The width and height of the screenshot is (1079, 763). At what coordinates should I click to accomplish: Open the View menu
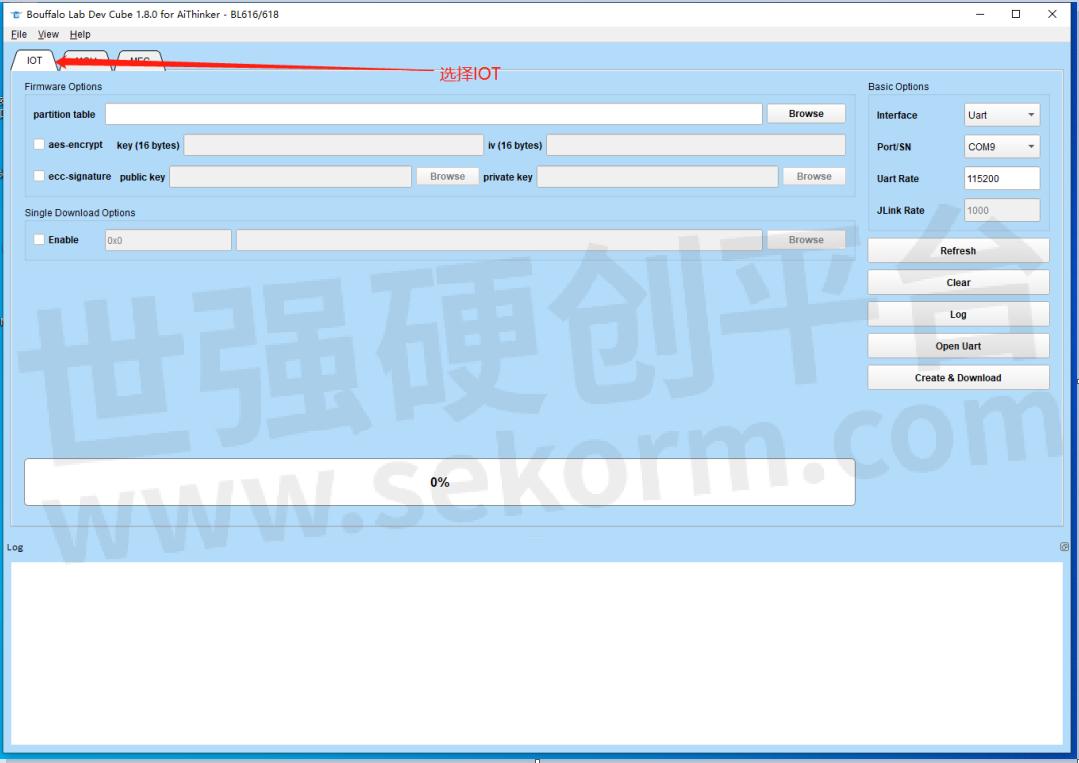point(48,33)
